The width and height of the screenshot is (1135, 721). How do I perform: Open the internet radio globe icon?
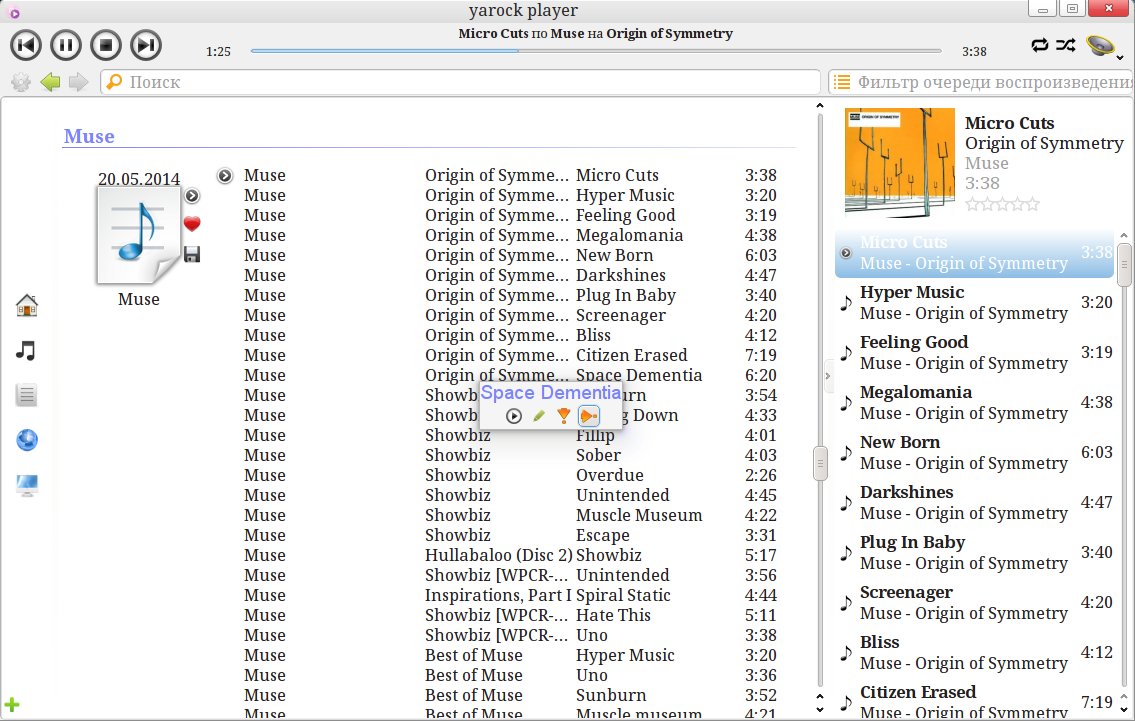coord(27,440)
